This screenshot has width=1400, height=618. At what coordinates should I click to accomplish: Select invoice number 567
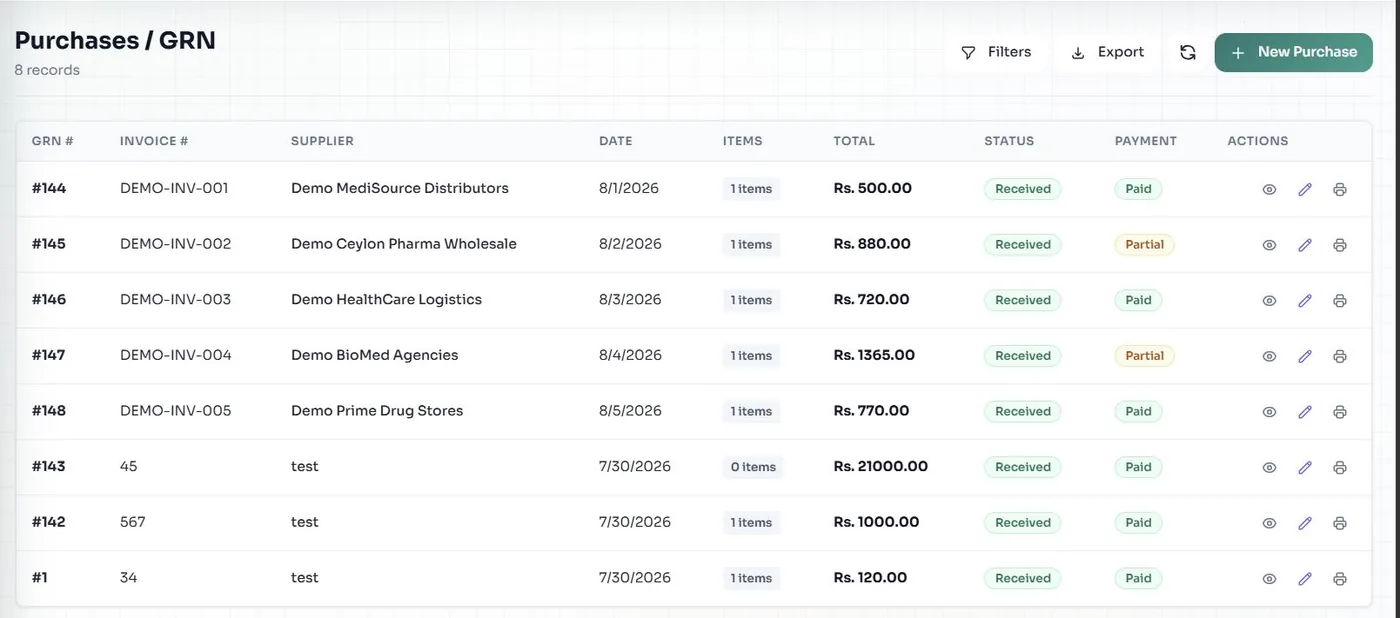[x=133, y=522]
